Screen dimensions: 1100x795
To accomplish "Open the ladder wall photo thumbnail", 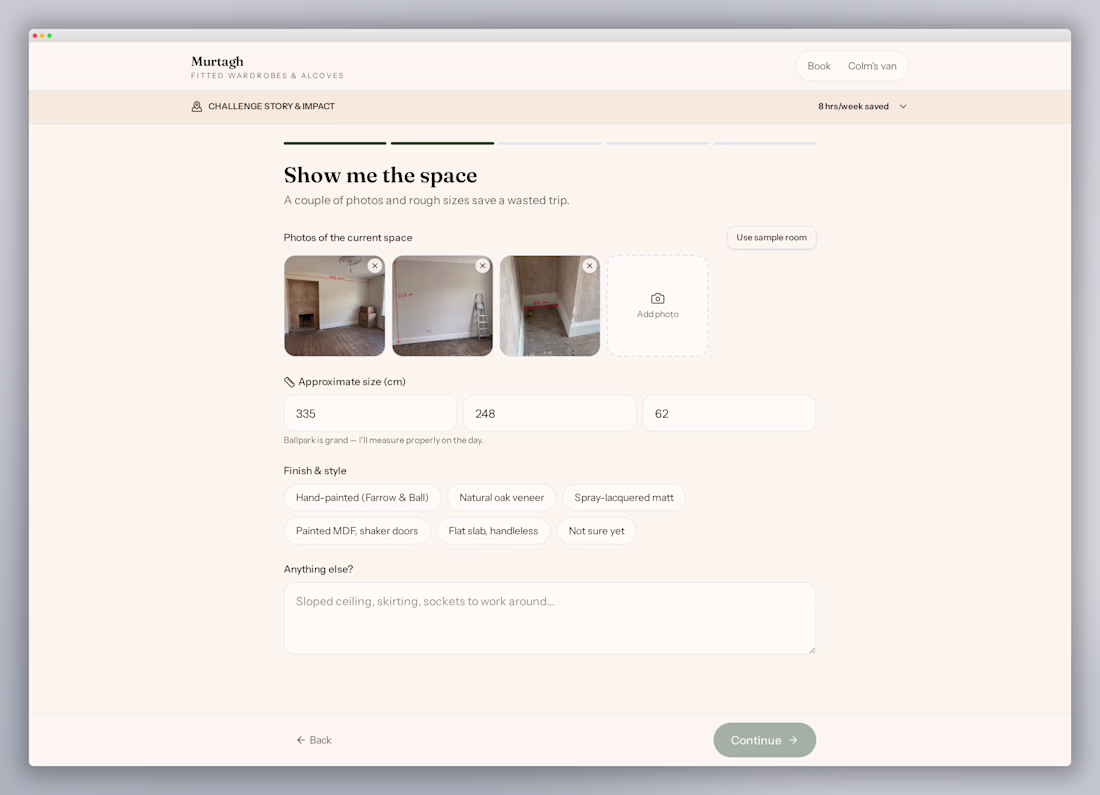I will (443, 306).
